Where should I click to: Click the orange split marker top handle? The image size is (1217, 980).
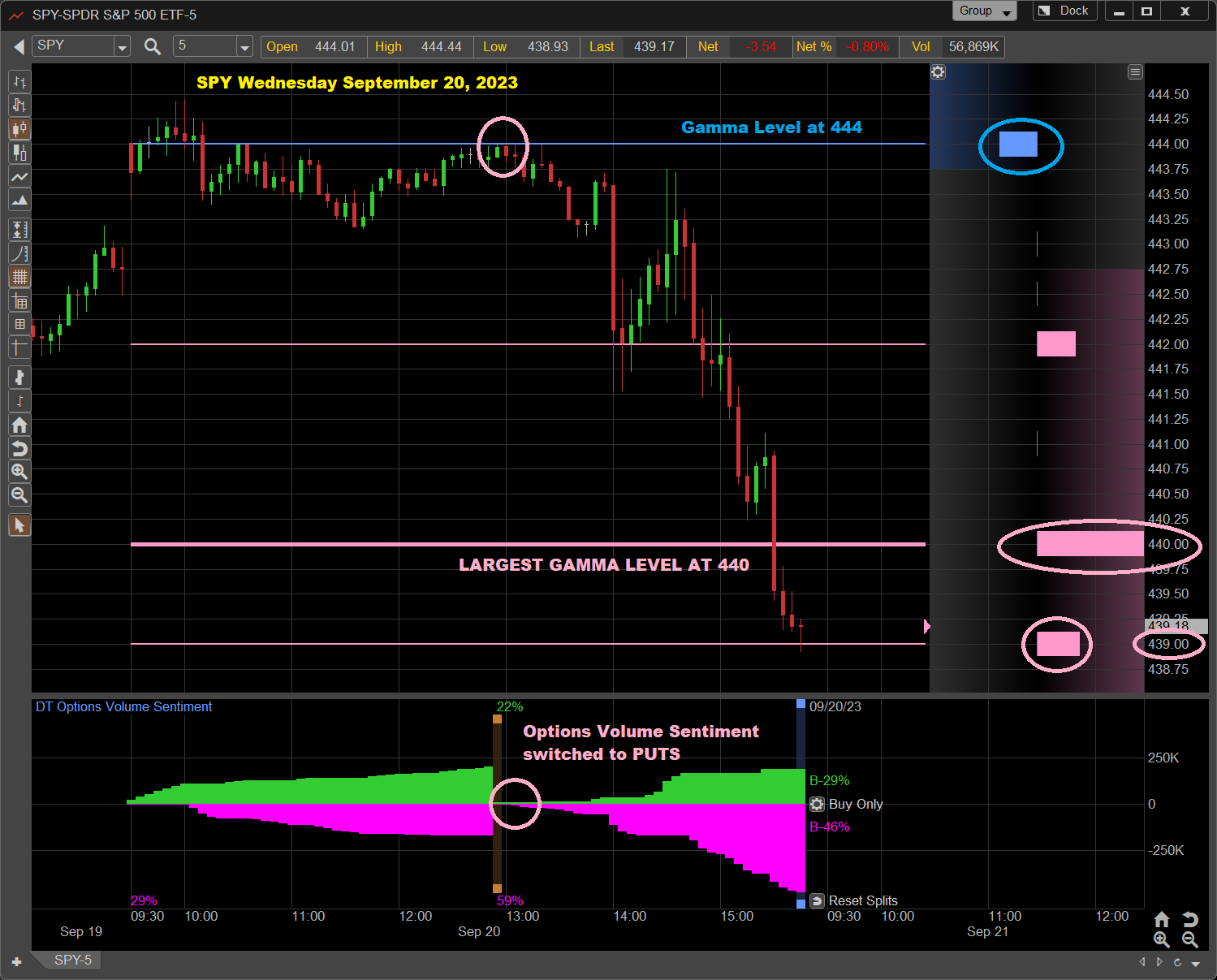[x=497, y=719]
